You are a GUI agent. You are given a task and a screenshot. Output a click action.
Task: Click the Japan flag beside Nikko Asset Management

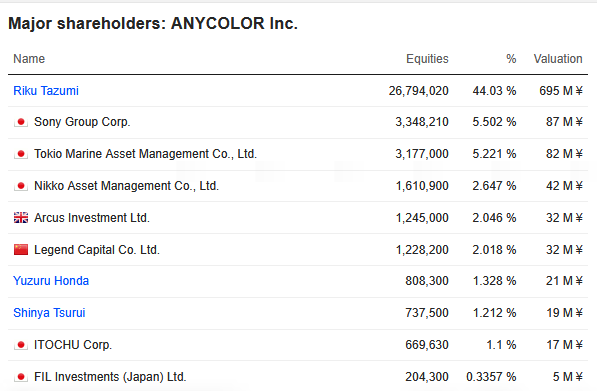click(21, 186)
